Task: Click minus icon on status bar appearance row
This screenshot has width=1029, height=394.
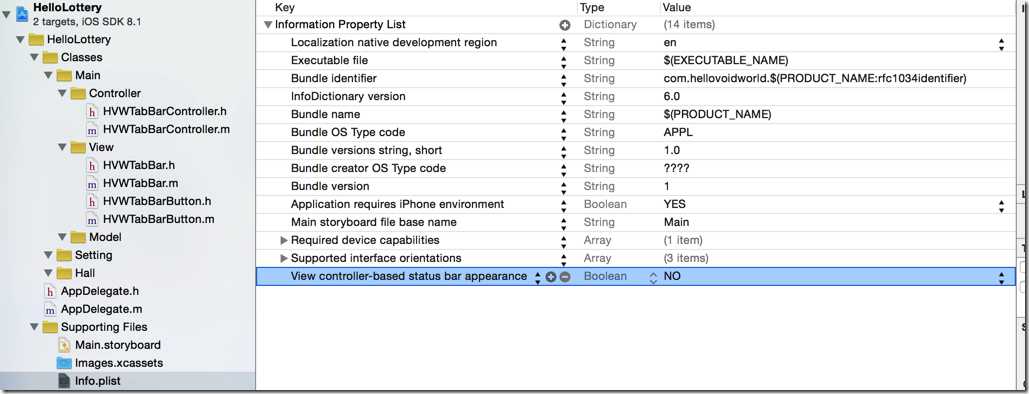Action: (564, 277)
